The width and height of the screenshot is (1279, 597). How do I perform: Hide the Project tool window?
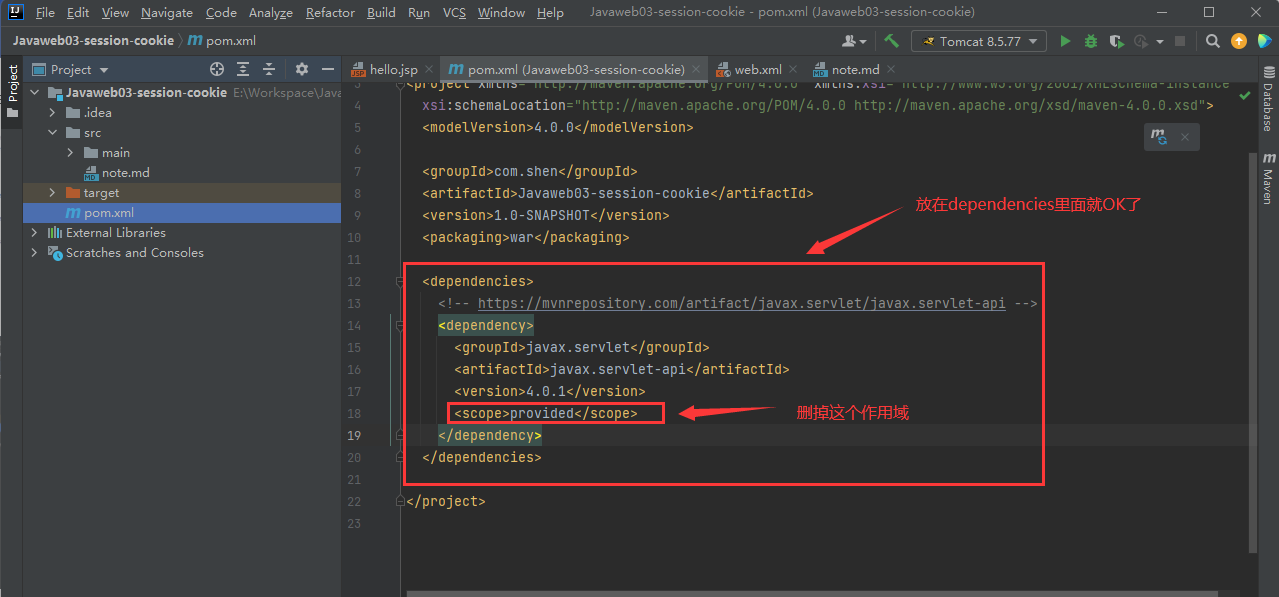click(x=327, y=69)
